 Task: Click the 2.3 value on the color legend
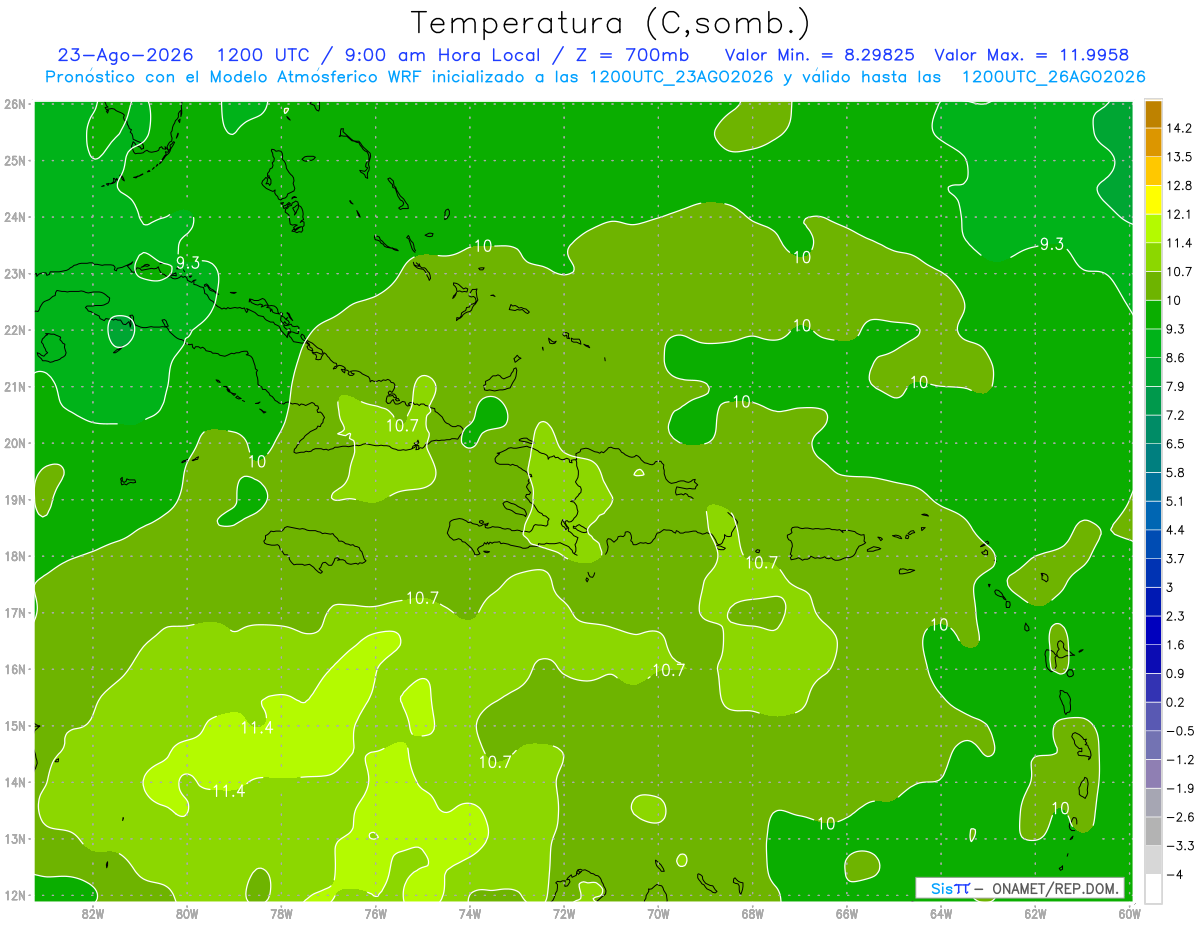tap(1177, 616)
